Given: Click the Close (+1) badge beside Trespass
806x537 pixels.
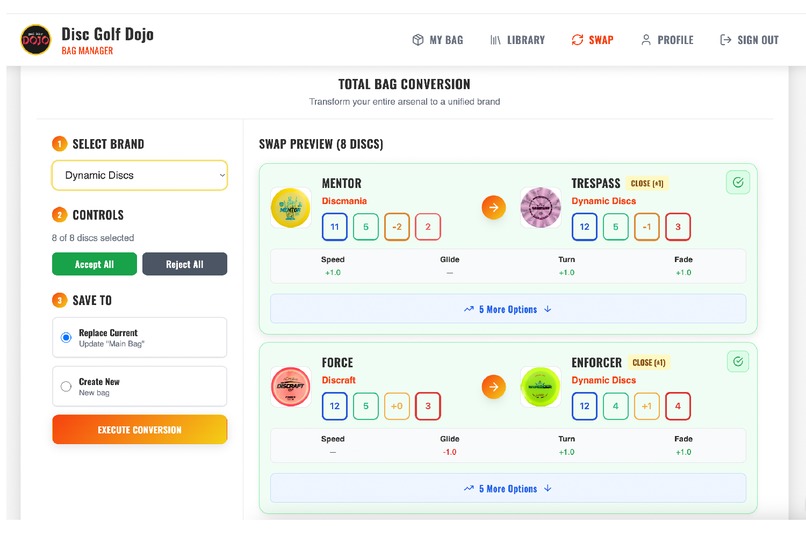Looking at the screenshot, I should (x=647, y=183).
